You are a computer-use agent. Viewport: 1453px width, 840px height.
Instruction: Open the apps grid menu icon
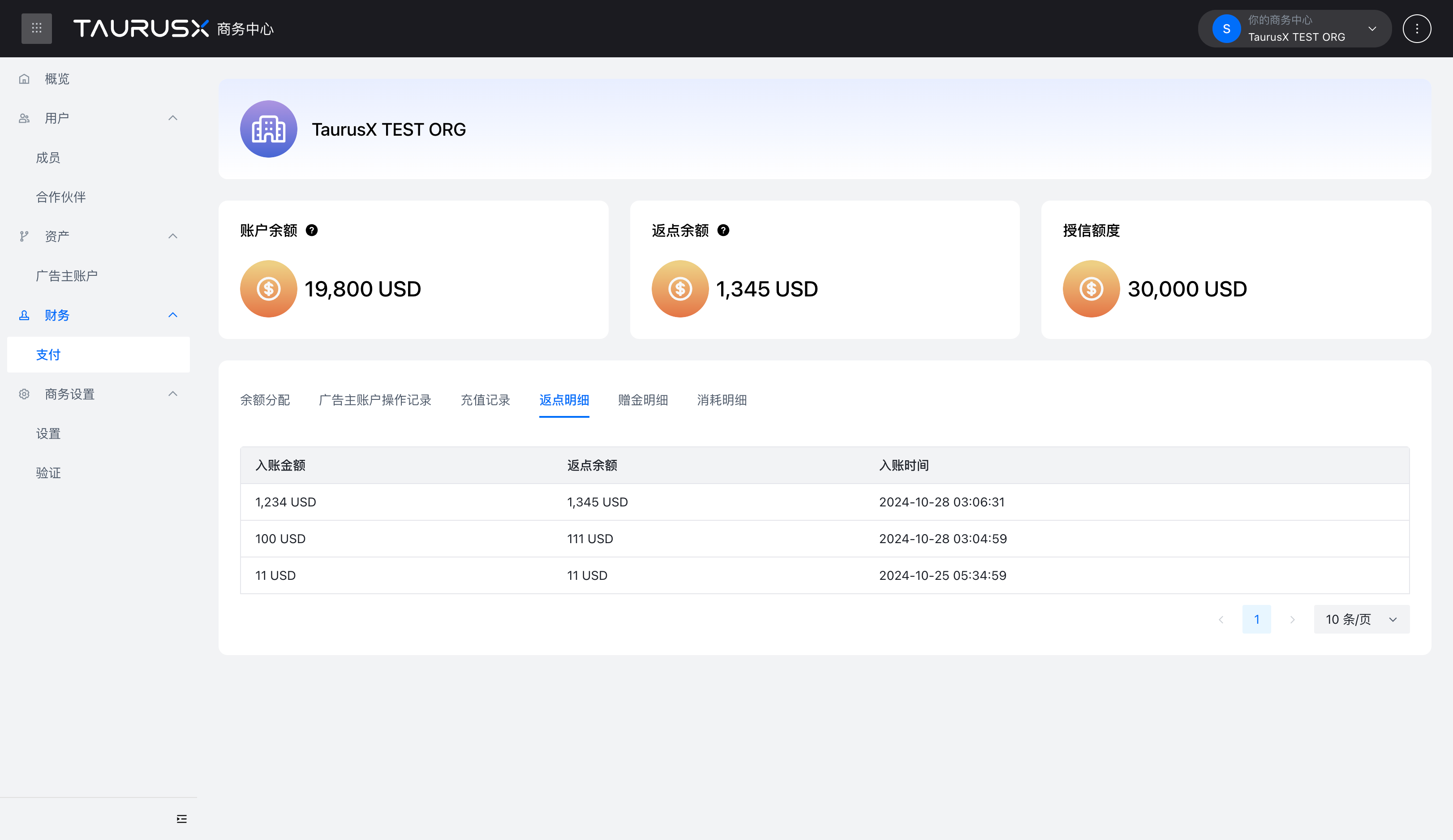coord(36,28)
